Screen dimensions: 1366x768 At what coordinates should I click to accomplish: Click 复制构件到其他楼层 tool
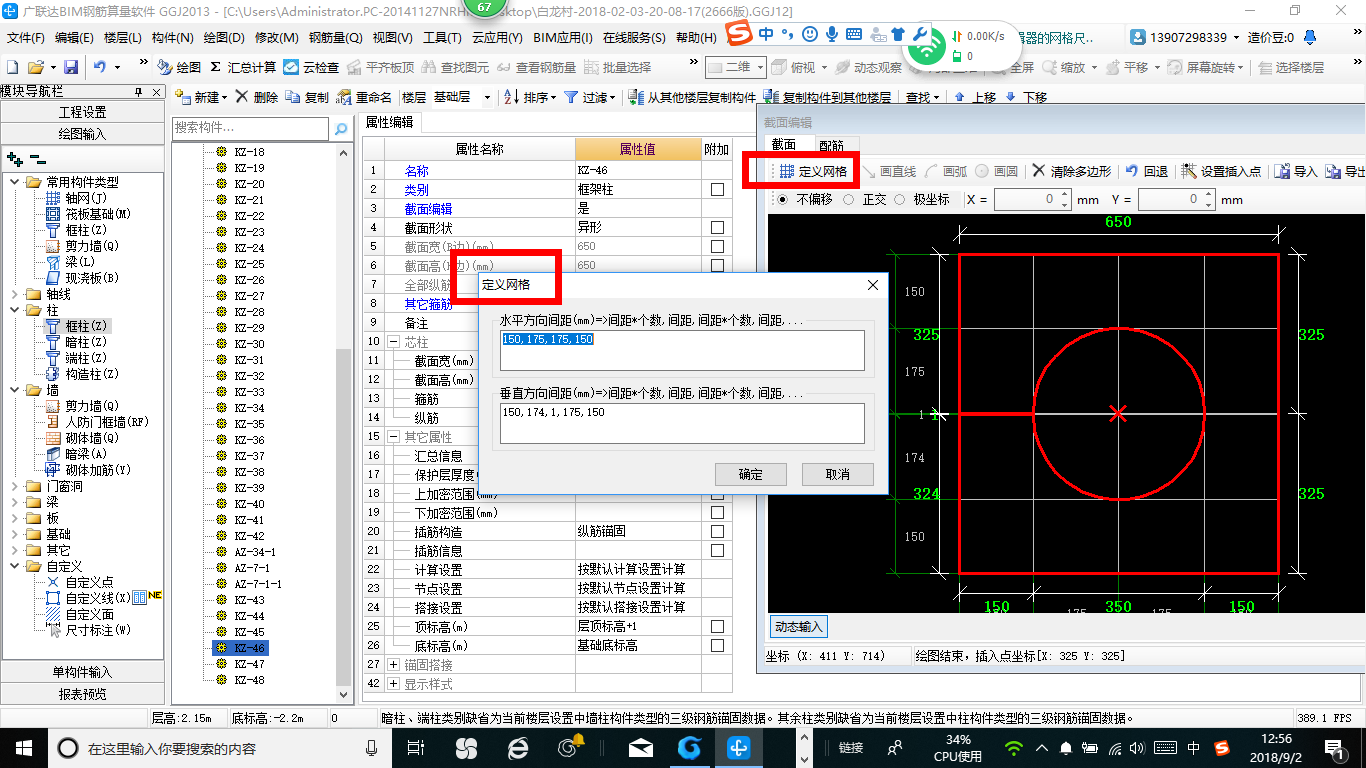click(x=827, y=97)
